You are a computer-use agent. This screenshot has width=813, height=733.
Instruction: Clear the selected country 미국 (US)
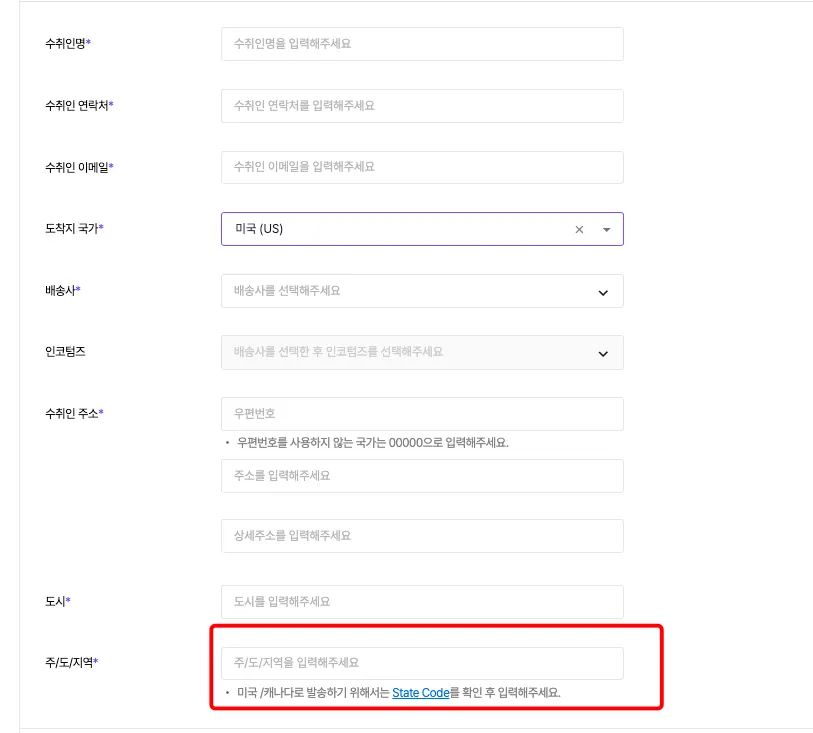[579, 229]
